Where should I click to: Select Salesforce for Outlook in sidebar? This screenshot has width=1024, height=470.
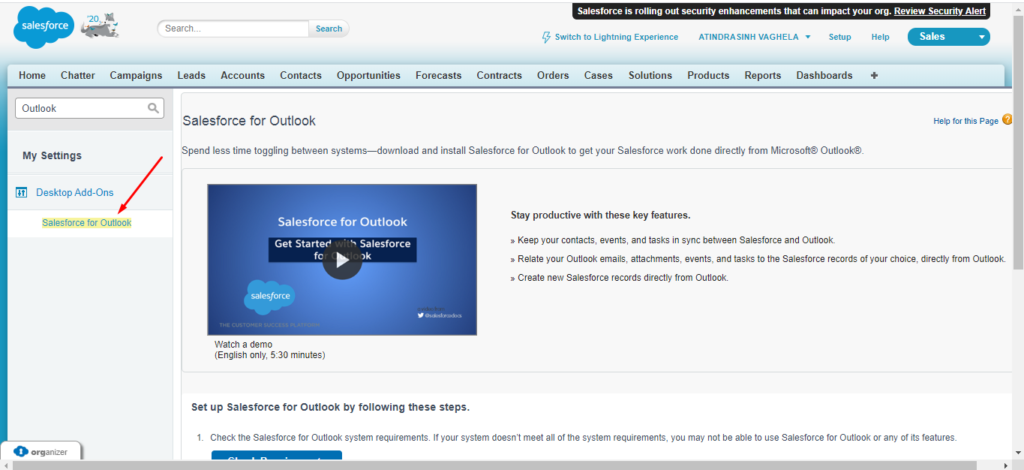(x=87, y=223)
